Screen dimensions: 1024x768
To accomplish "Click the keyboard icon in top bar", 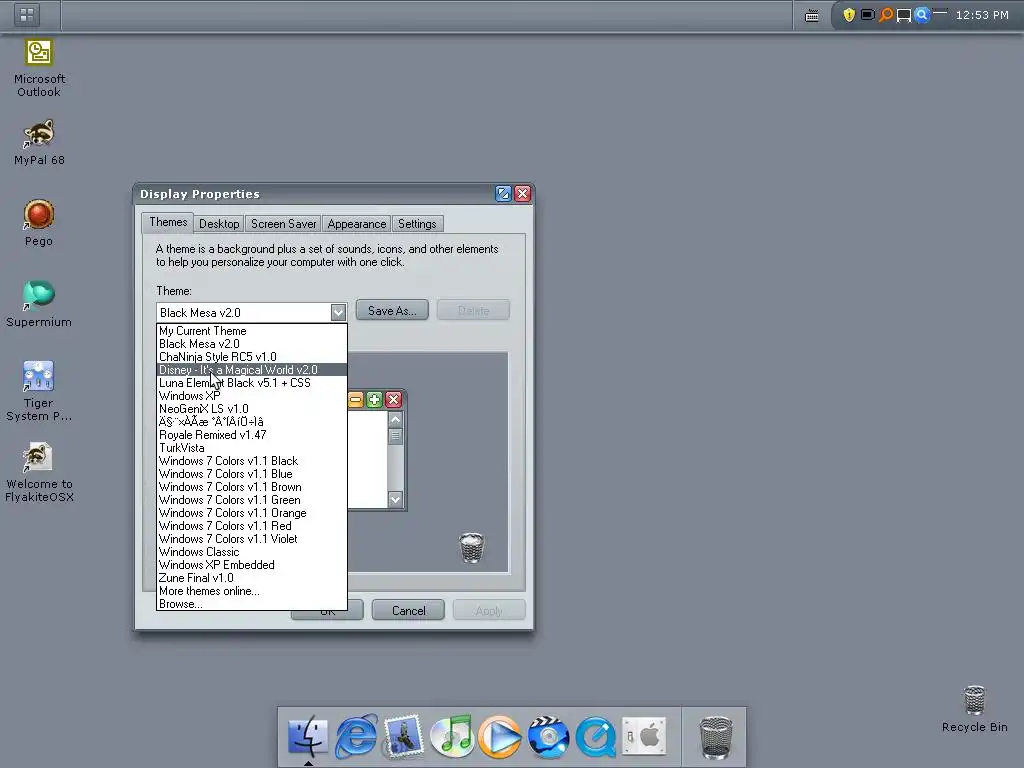I will (812, 15).
